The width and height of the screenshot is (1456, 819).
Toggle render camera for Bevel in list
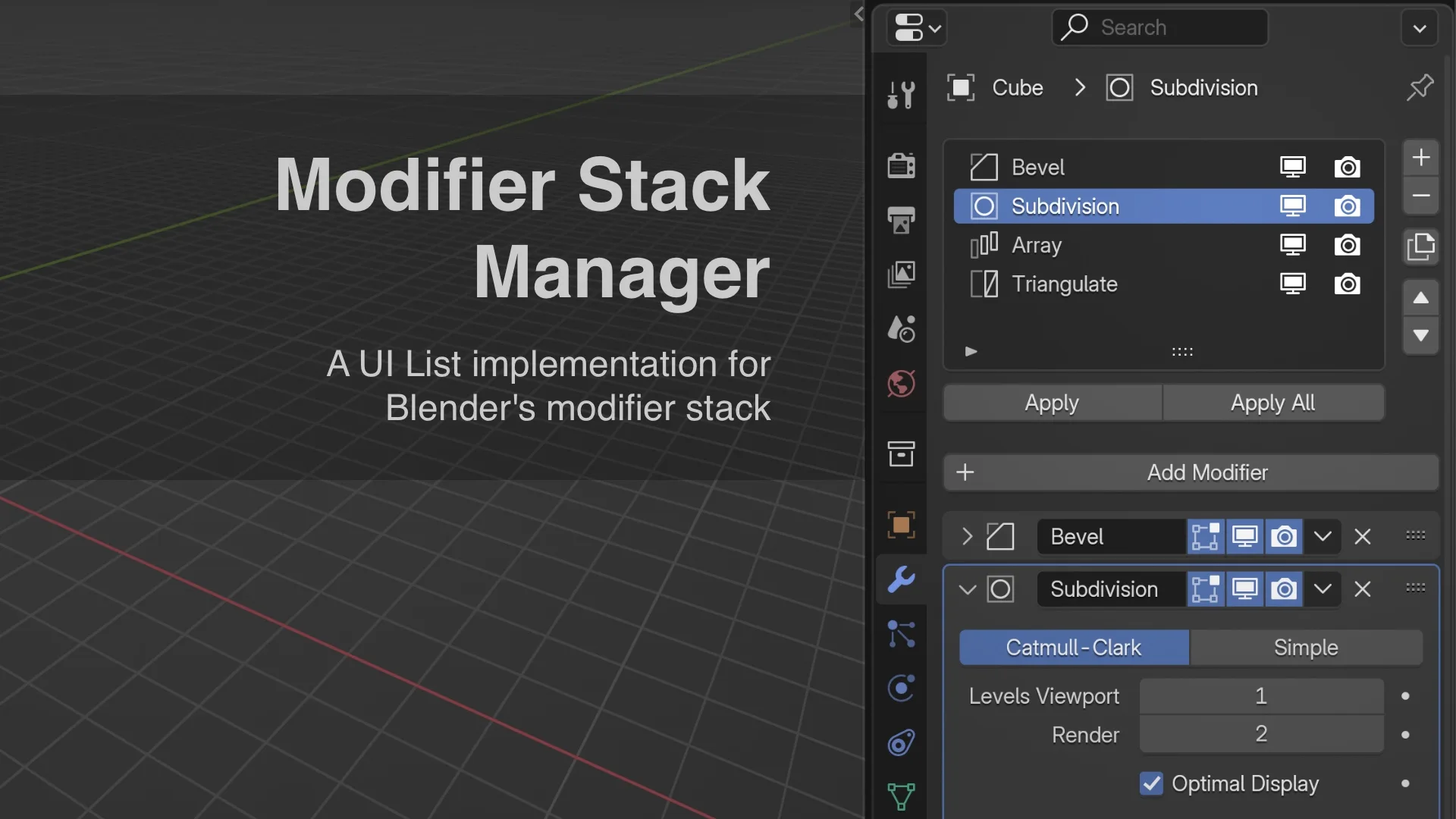(x=1347, y=167)
